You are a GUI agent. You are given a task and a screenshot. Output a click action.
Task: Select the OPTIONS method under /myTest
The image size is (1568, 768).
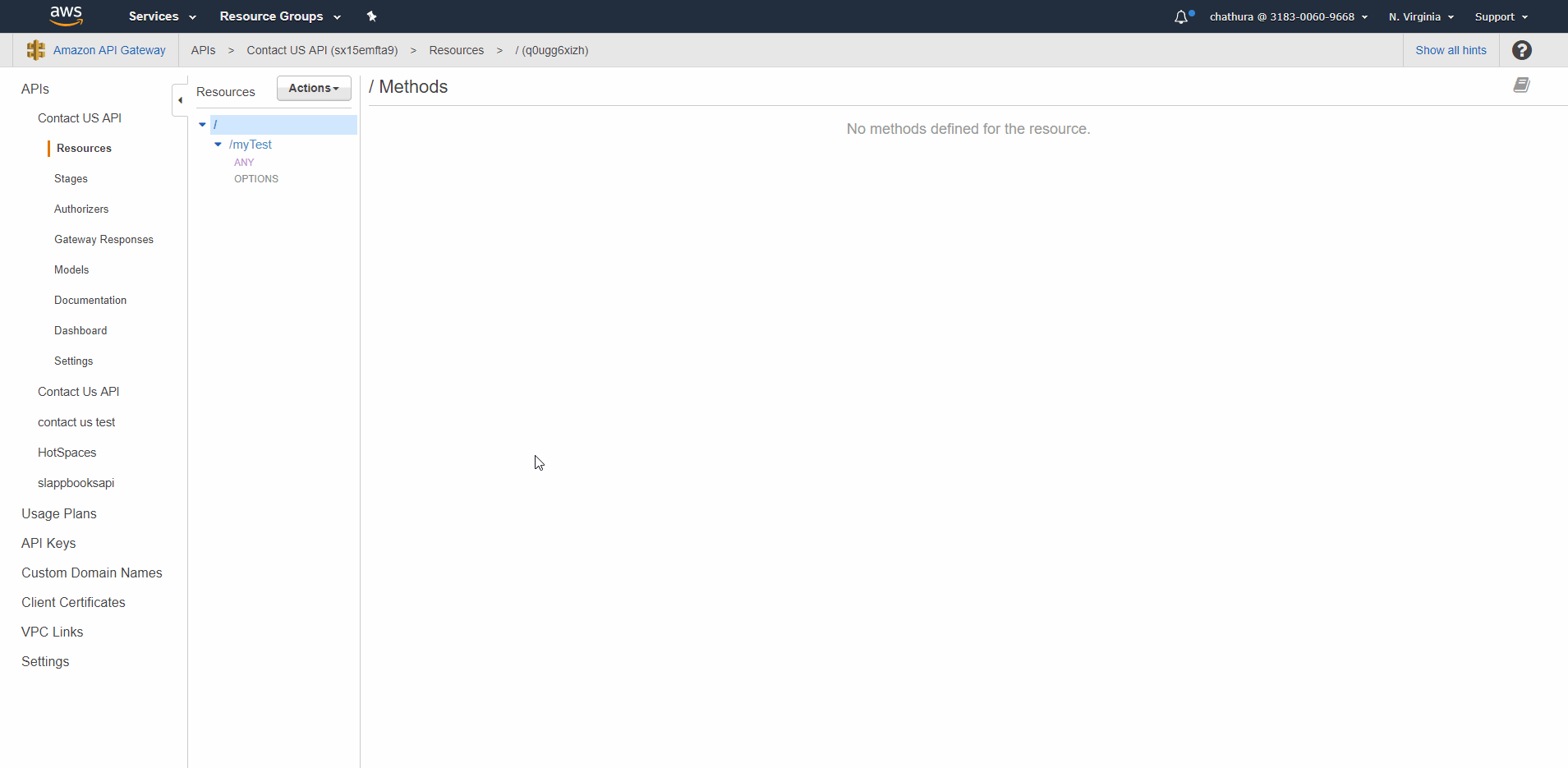tap(256, 179)
